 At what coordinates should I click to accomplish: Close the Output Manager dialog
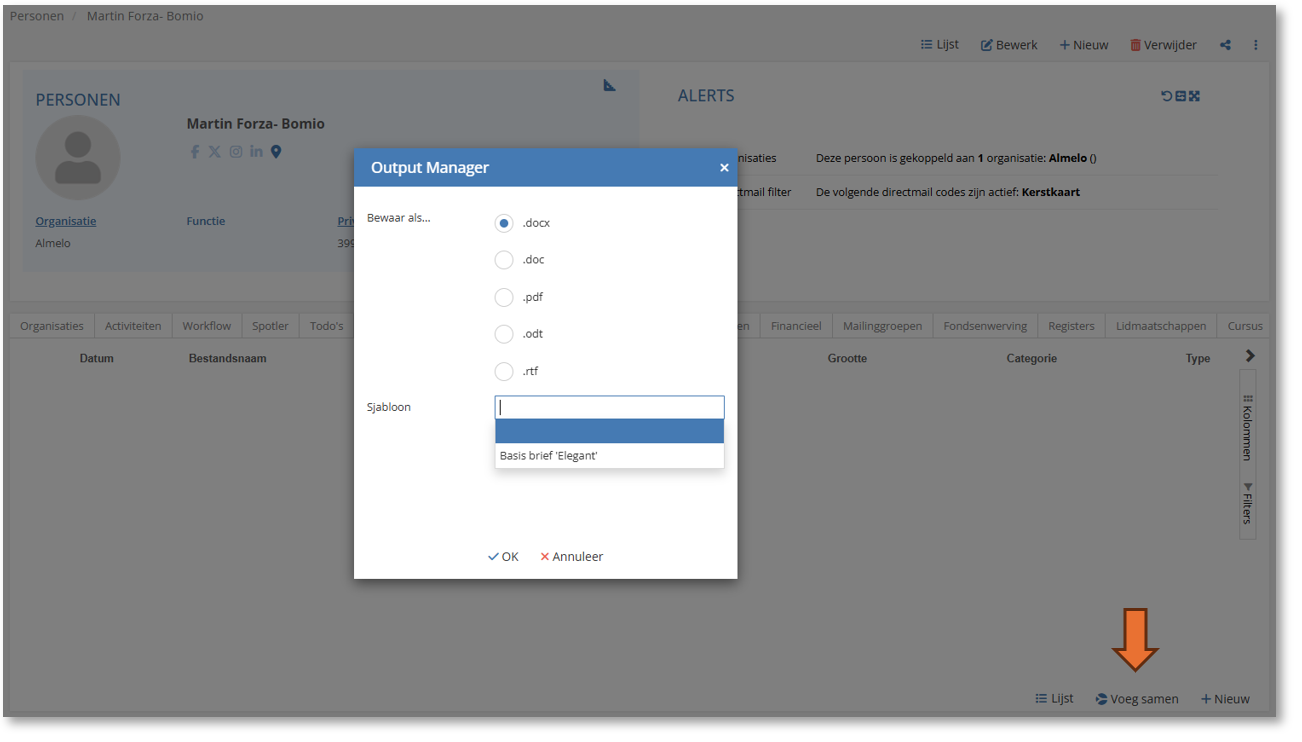pyautogui.click(x=724, y=168)
